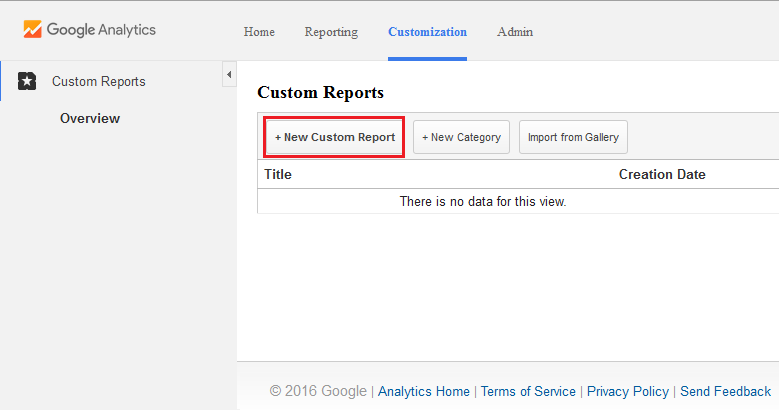The width and height of the screenshot is (779, 410).
Task: Click the '© 2016 Google' footer text
Action: point(318,391)
